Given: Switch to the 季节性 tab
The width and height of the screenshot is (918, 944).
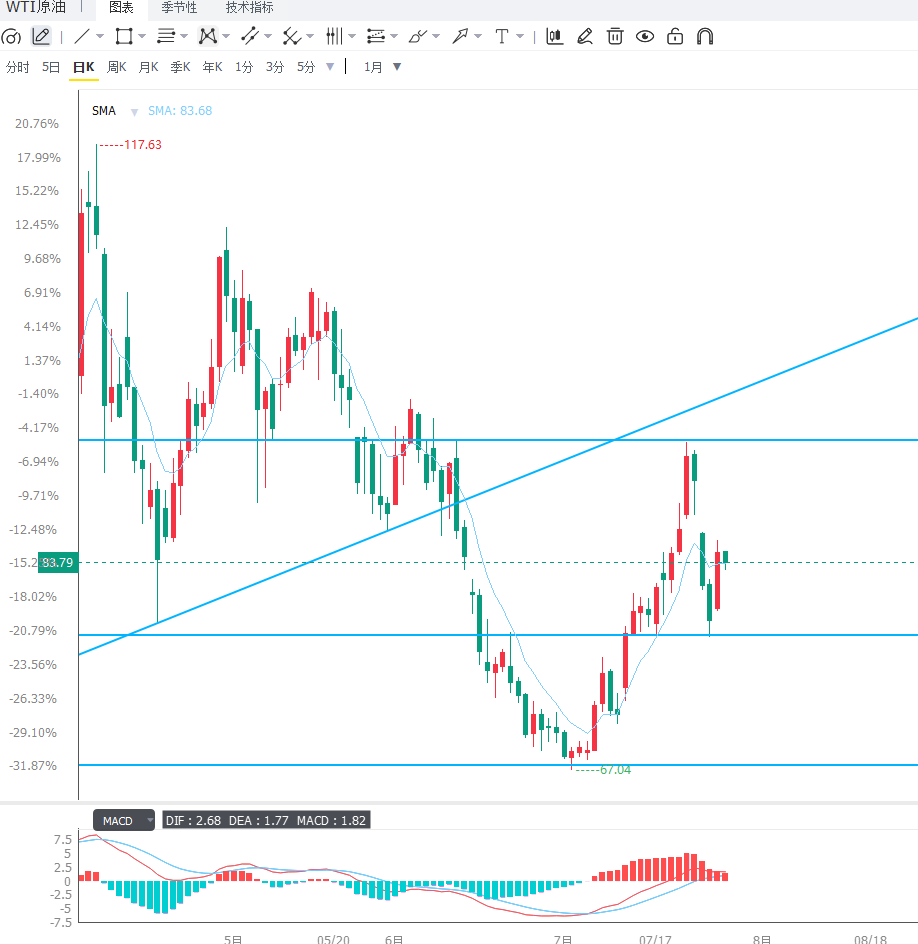Looking at the screenshot, I should pos(179,8).
